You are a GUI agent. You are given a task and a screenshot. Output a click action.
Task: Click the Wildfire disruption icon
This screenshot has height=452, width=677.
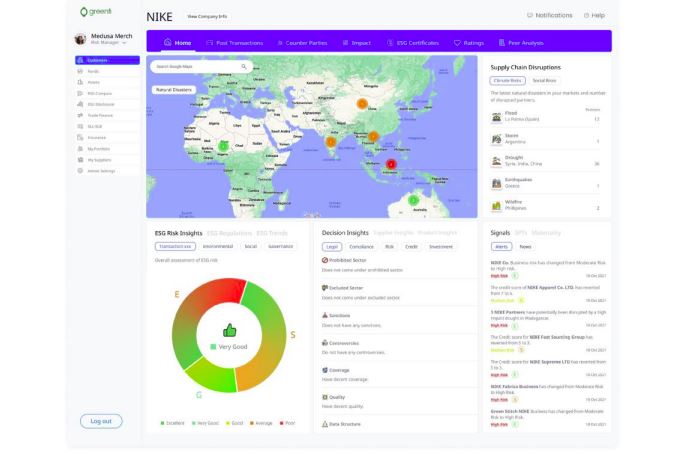pos(497,205)
